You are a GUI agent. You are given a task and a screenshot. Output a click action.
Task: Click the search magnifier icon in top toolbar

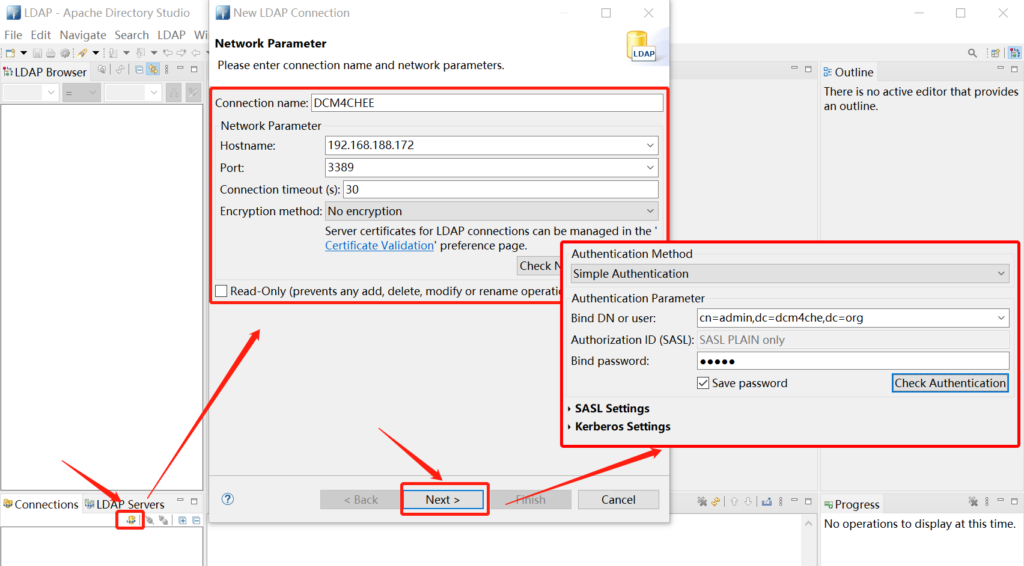click(x=972, y=53)
